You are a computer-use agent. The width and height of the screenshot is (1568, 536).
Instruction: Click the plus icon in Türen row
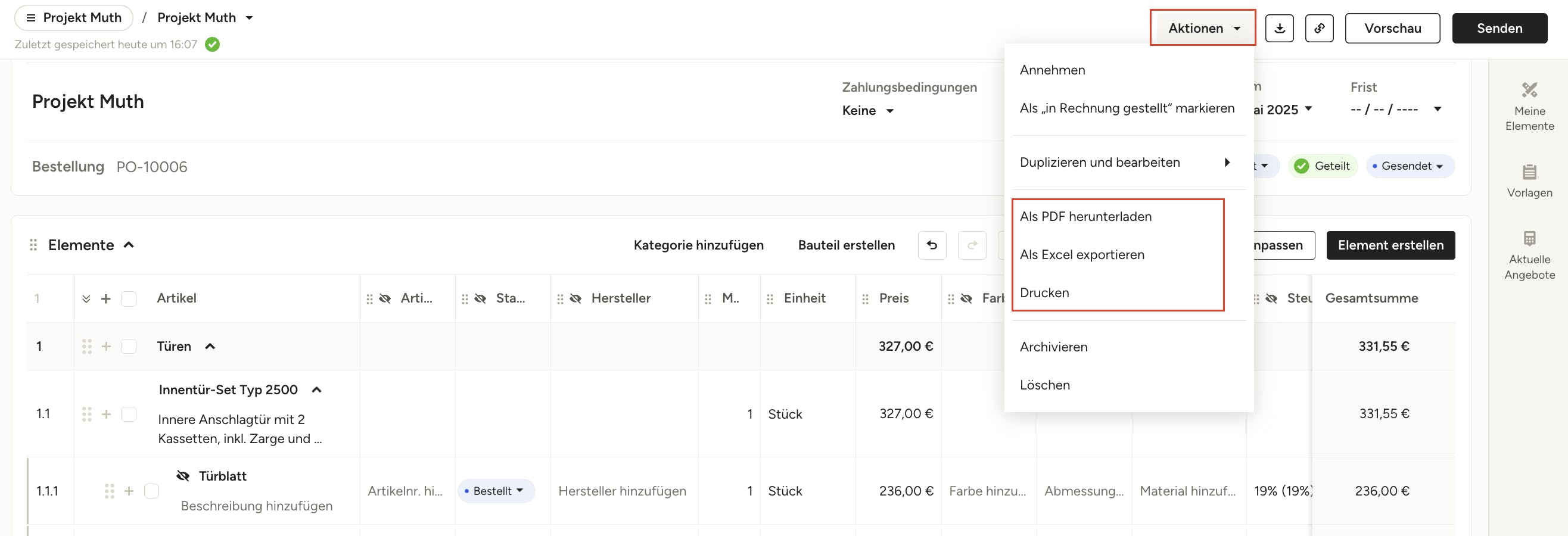coord(106,346)
